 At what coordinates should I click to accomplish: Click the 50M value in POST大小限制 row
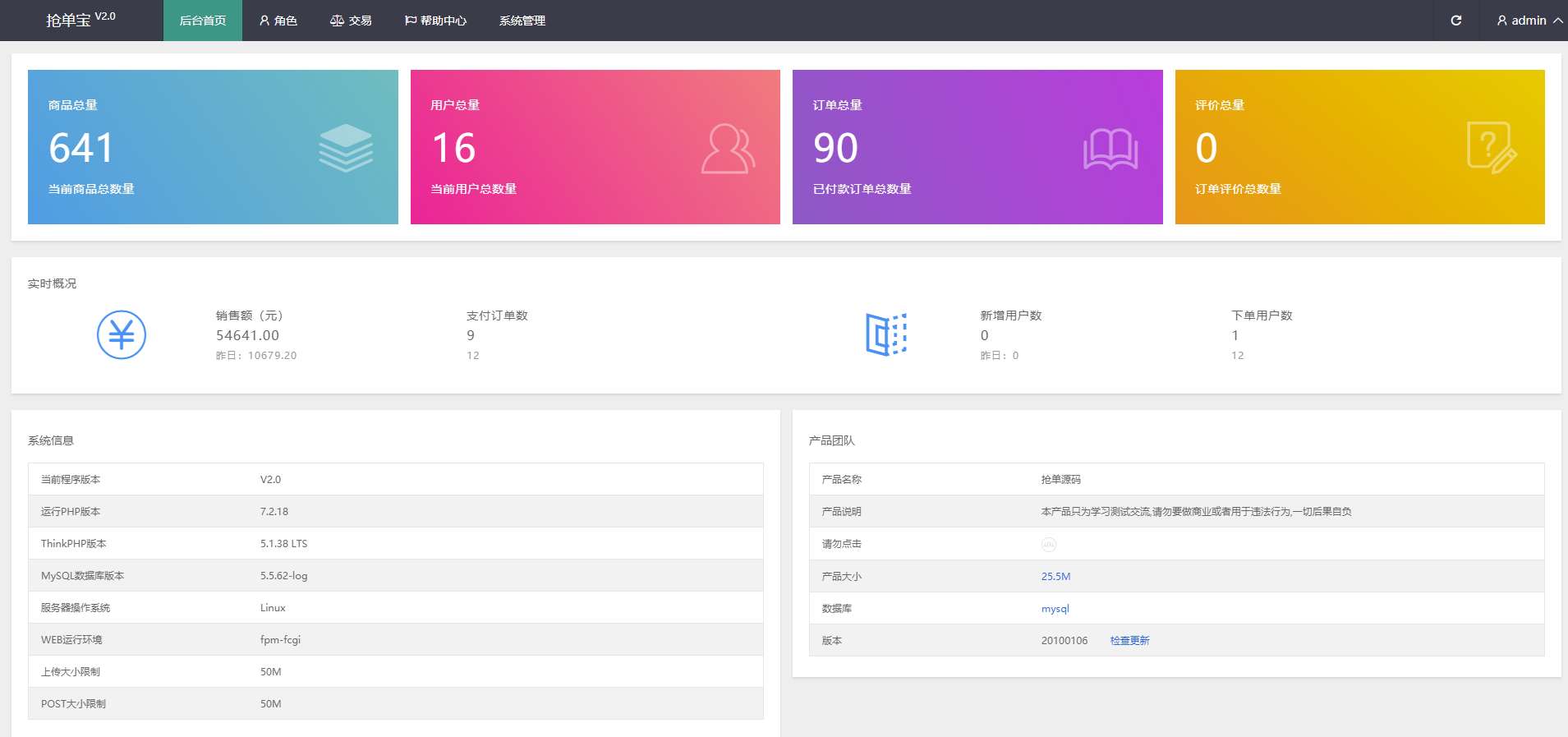click(271, 704)
